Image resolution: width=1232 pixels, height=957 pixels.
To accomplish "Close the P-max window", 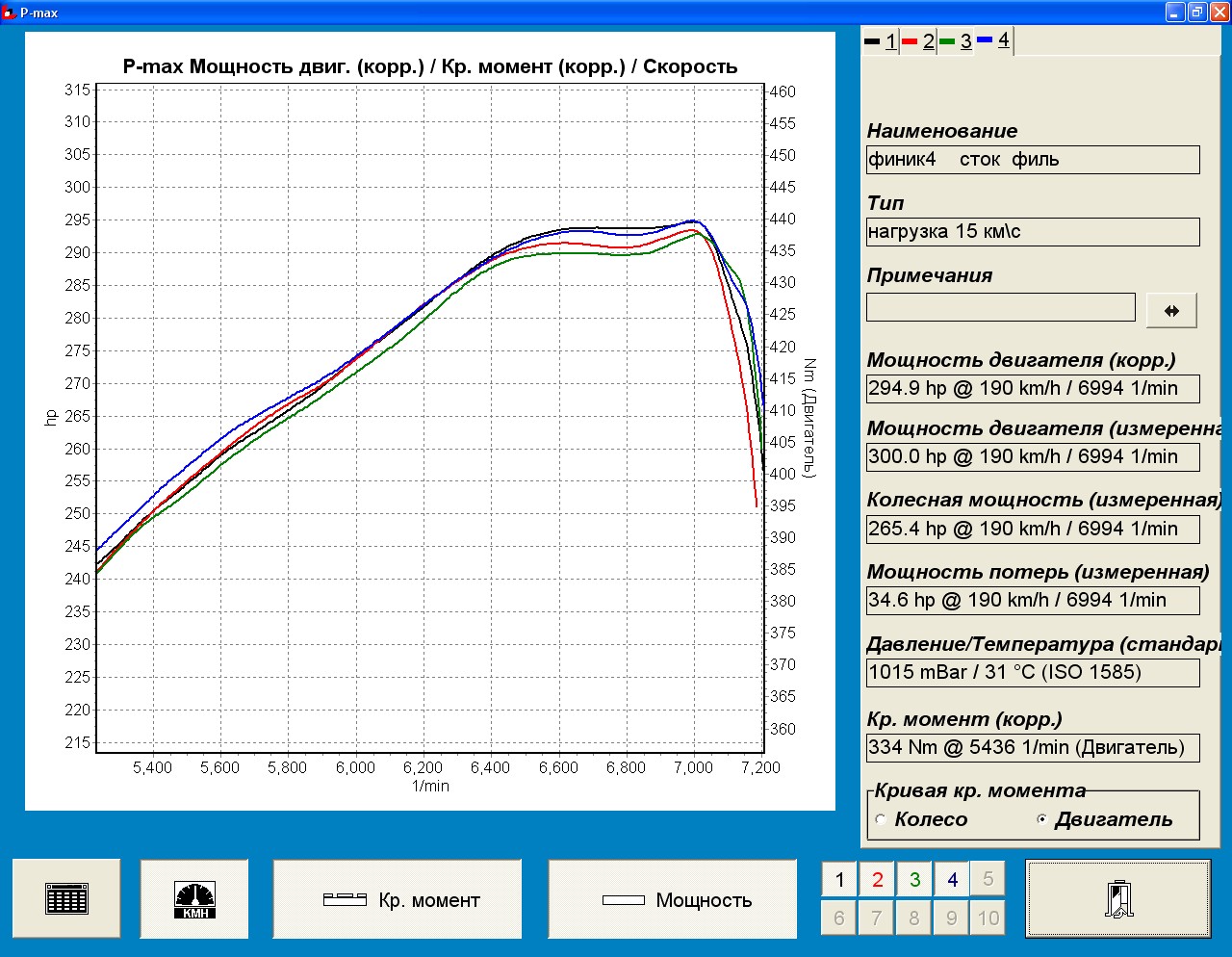I will tap(1219, 13).
